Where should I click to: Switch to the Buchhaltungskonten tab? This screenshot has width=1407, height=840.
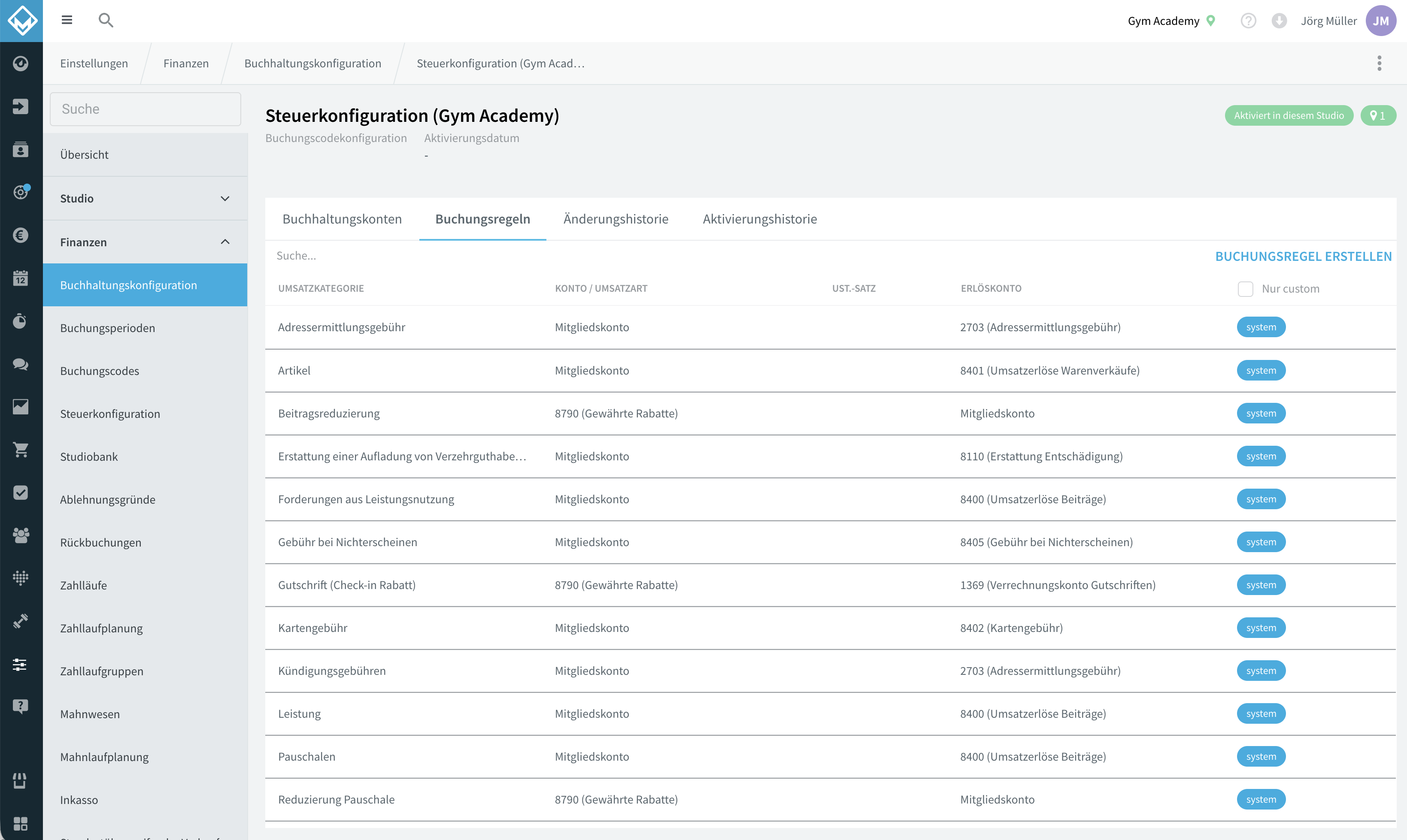point(342,219)
